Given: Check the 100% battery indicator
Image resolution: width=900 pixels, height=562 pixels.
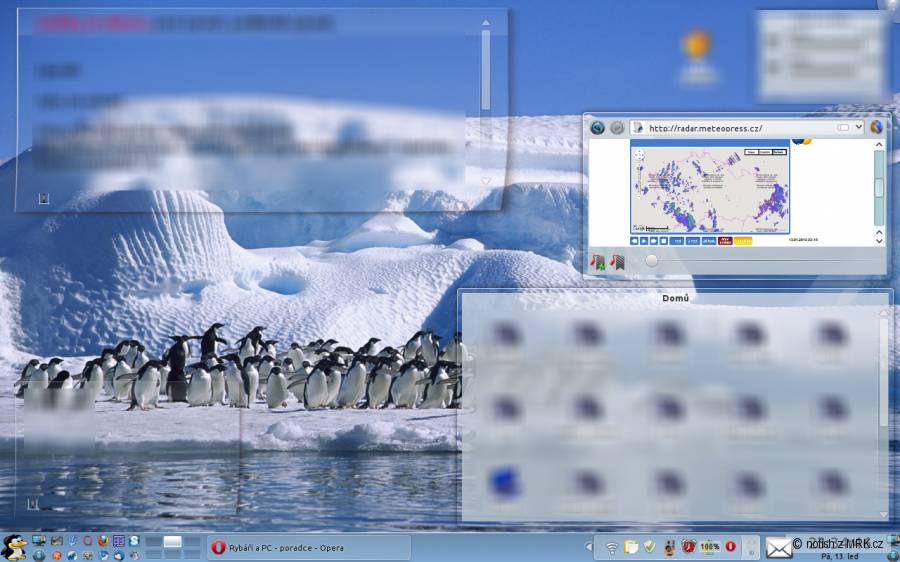Looking at the screenshot, I should click(x=710, y=547).
